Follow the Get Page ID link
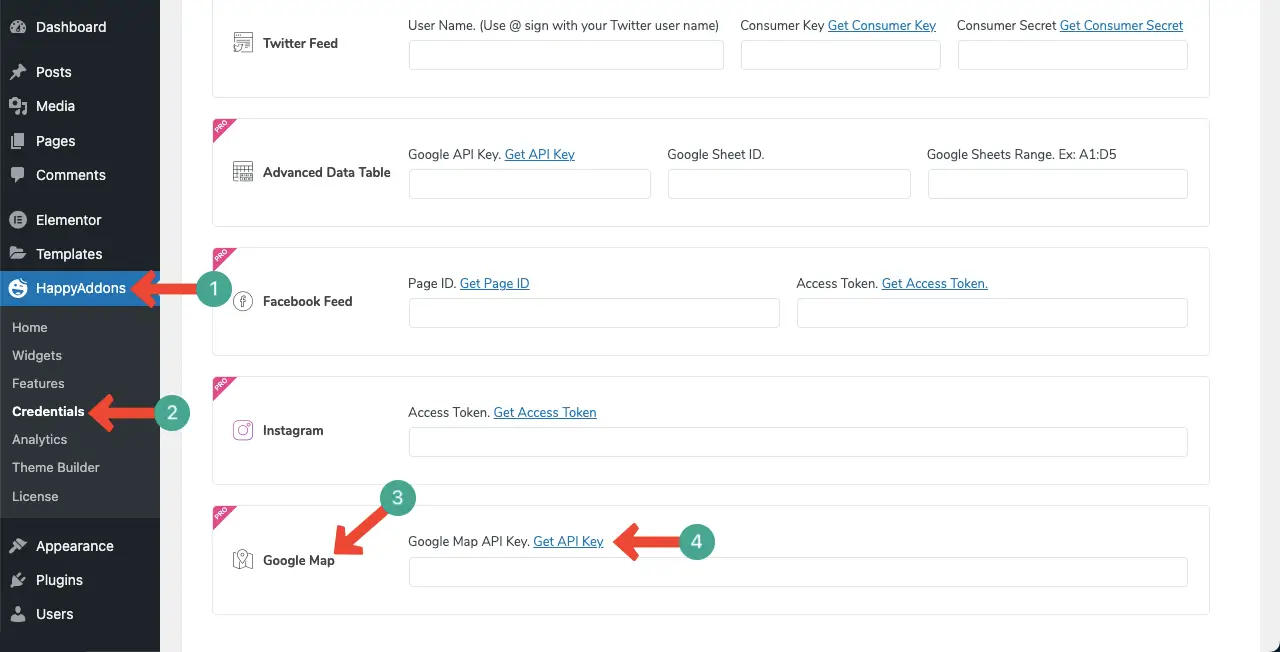 [494, 283]
